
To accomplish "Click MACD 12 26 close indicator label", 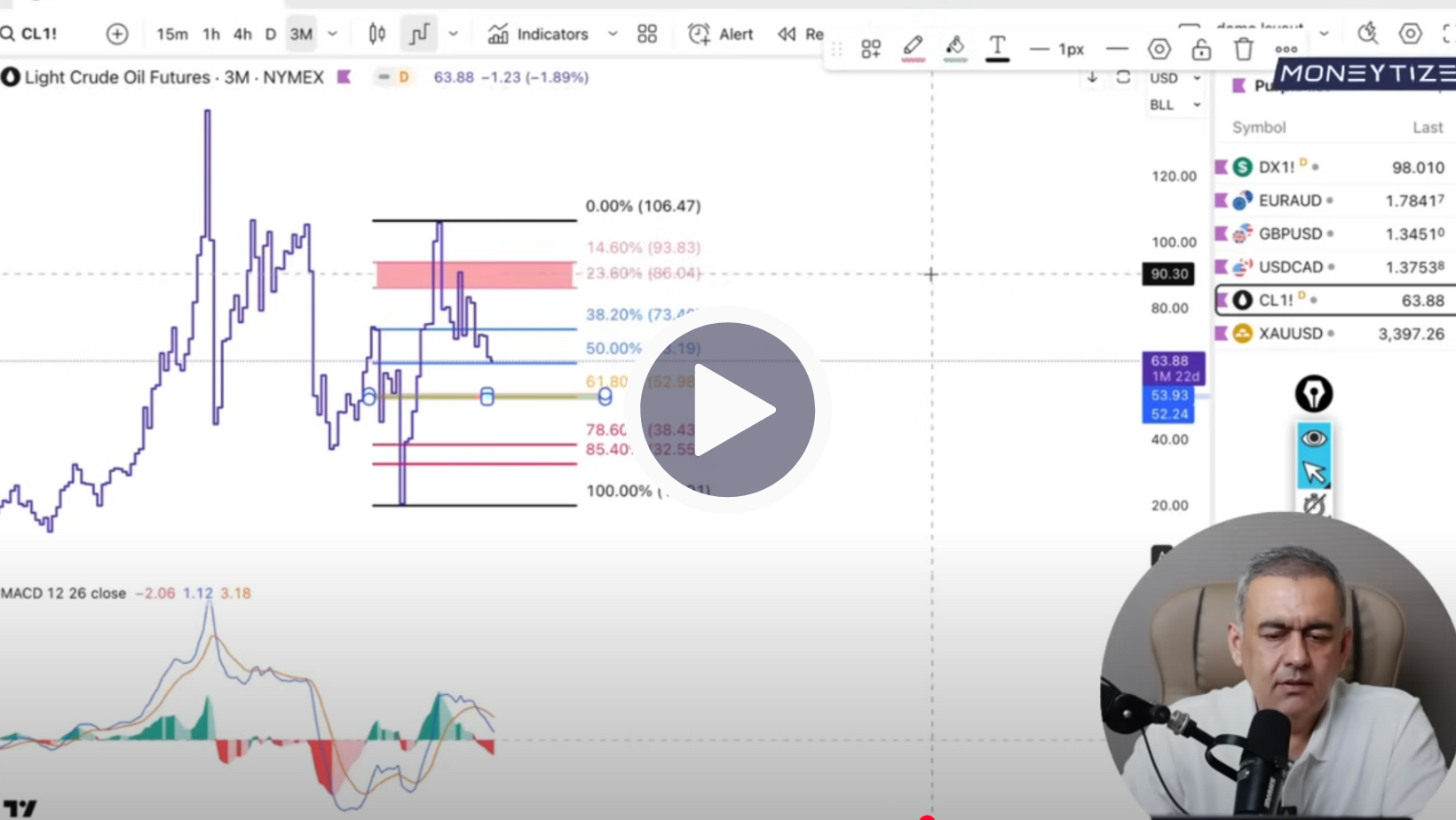I will [x=64, y=593].
